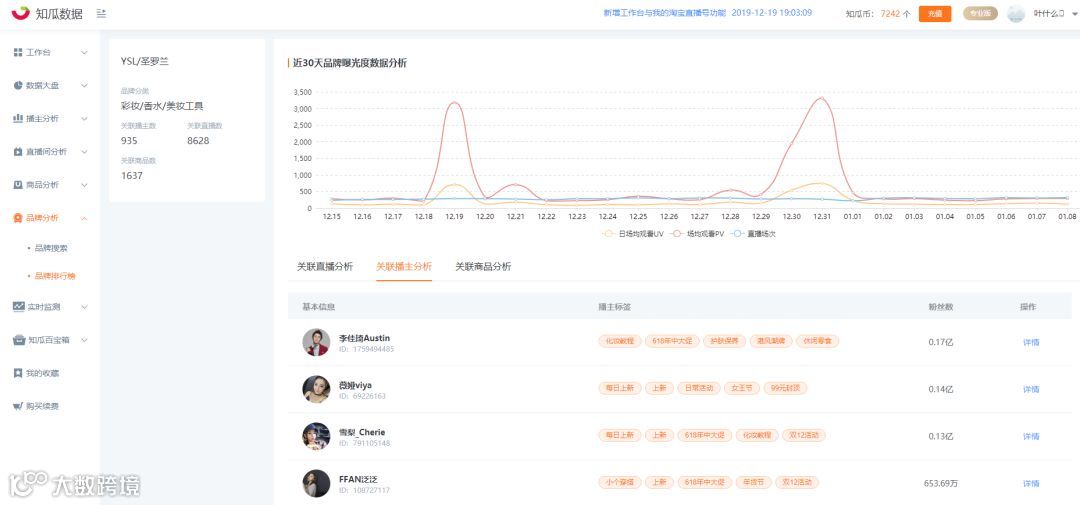Viewport: 1080px width, 505px height.
Task: Open 薇娅viya's avatar thumbnail
Action: [x=316, y=389]
